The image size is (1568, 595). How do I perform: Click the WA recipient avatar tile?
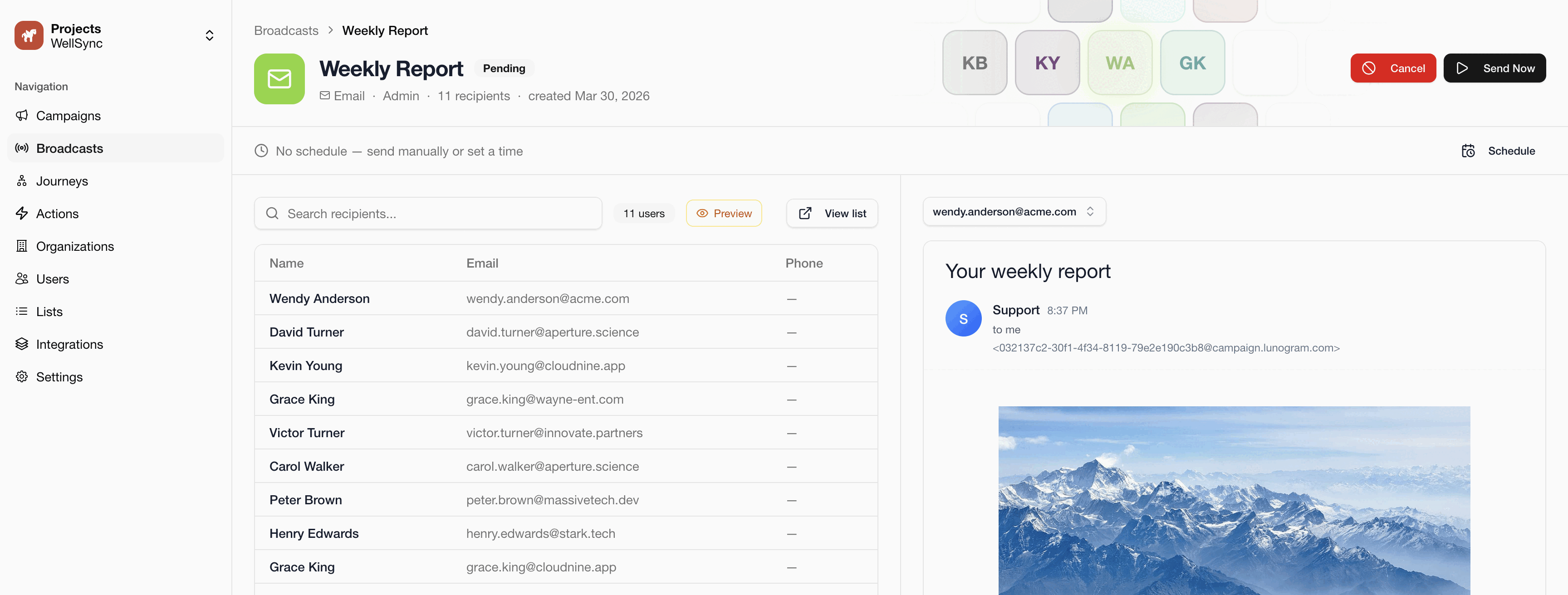click(1120, 63)
